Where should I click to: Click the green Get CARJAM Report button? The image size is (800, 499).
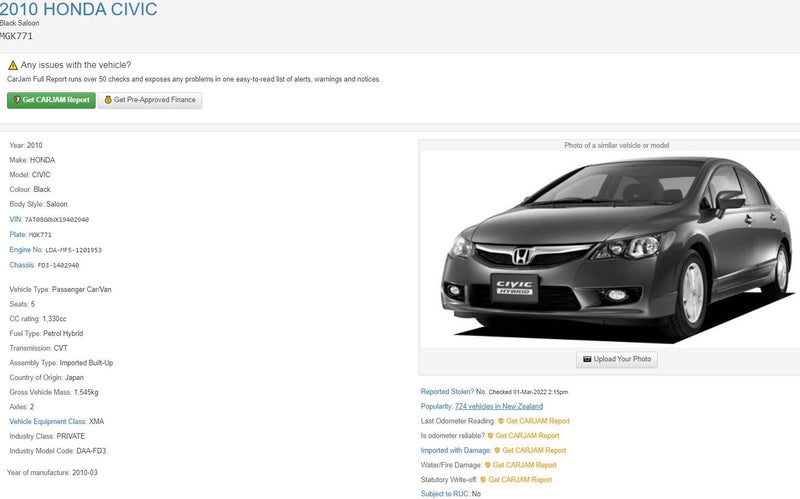pos(51,100)
